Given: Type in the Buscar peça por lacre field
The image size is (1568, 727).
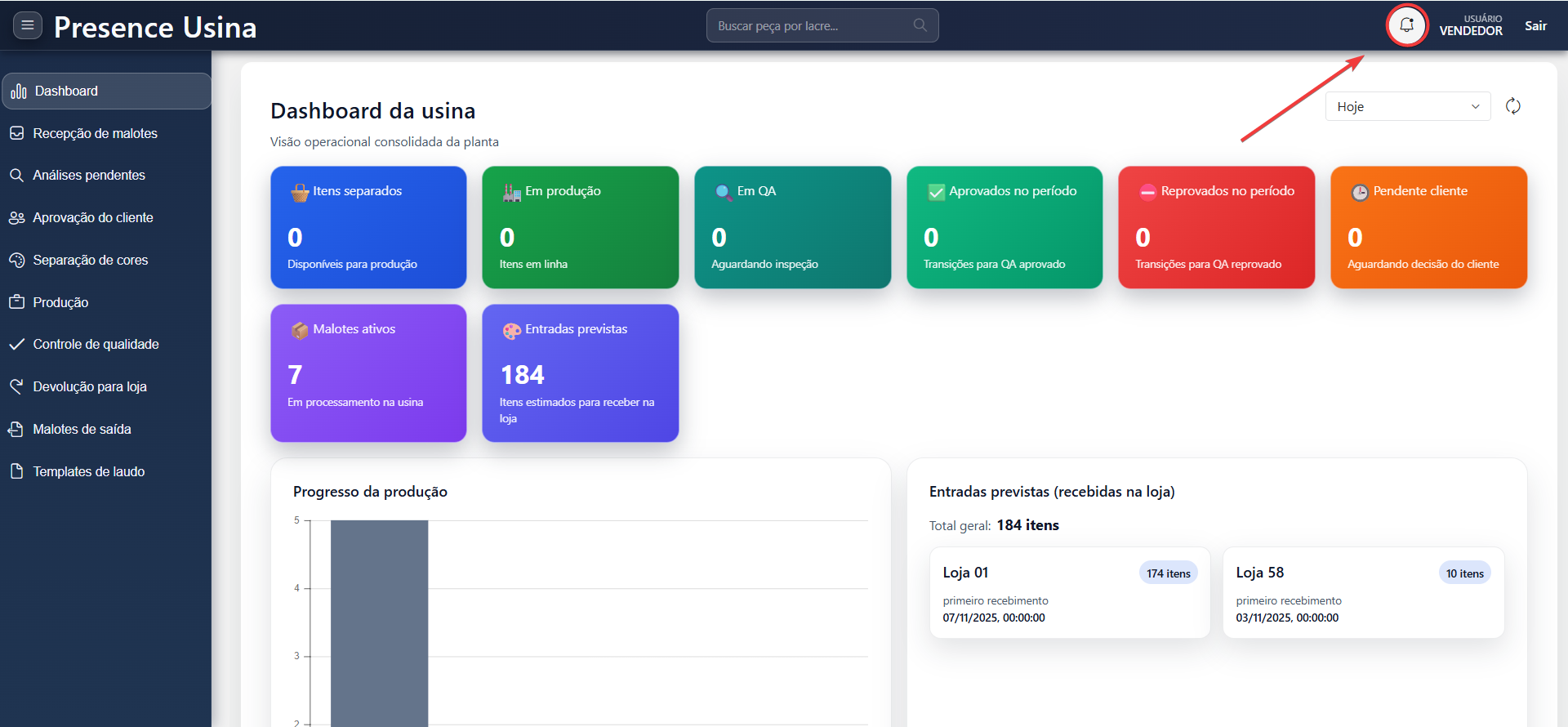Looking at the screenshot, I should coord(808,25).
